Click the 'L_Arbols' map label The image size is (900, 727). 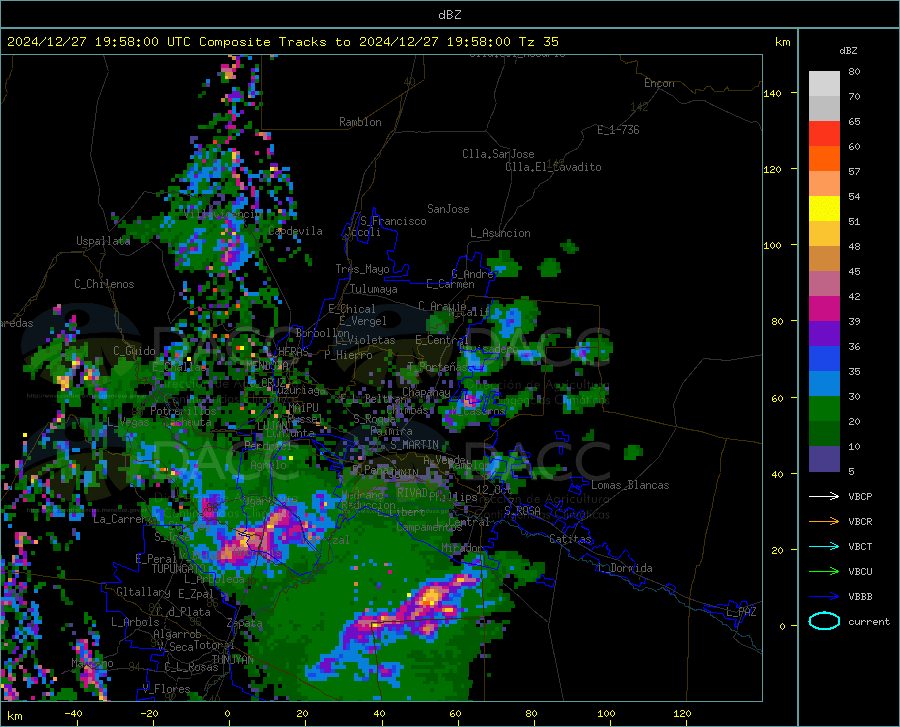pos(135,621)
